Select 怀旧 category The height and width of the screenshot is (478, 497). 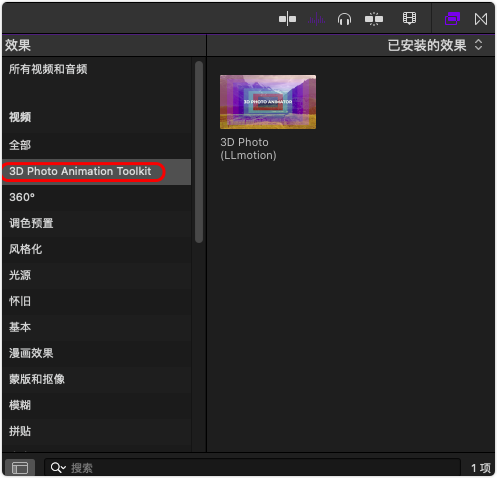[97, 301]
